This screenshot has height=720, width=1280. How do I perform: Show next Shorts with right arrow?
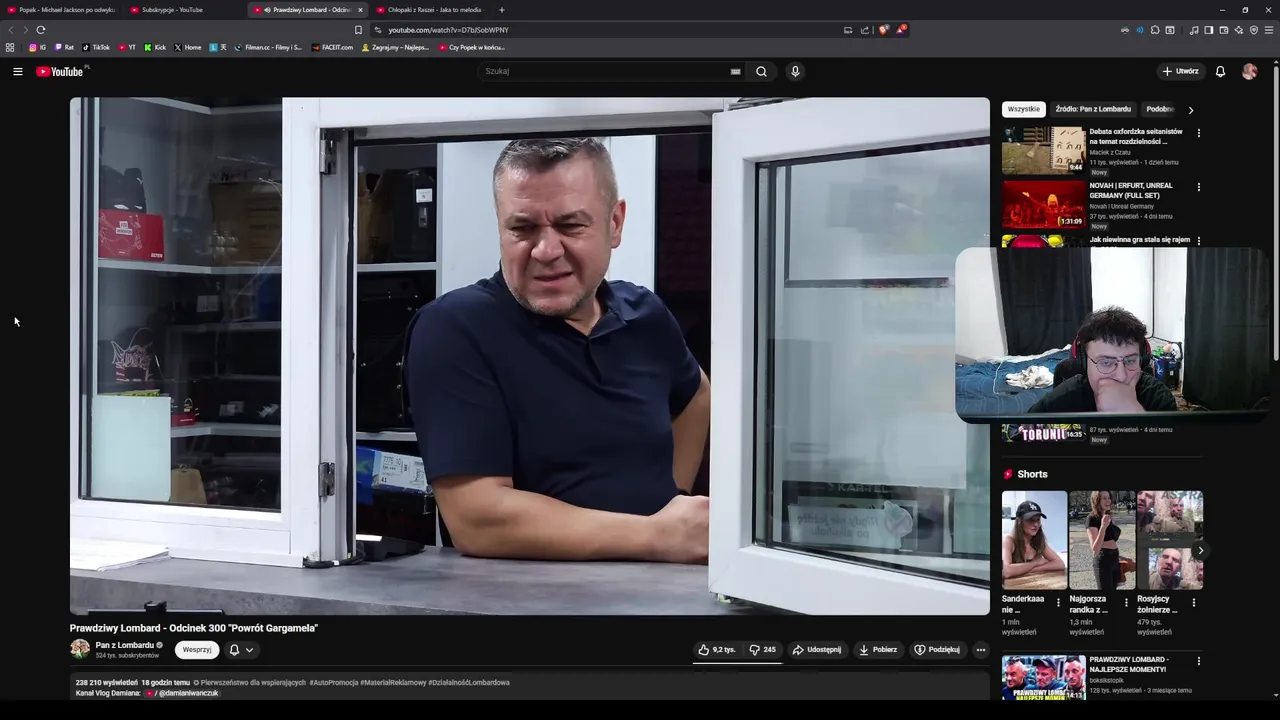(1200, 551)
